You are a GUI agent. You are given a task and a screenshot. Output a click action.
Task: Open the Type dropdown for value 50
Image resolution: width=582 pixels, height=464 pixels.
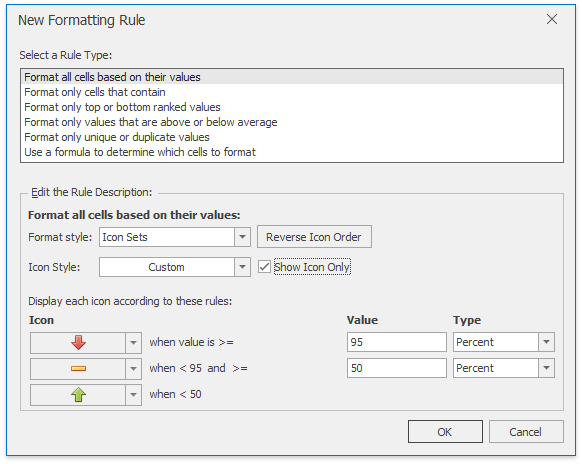[x=546, y=368]
